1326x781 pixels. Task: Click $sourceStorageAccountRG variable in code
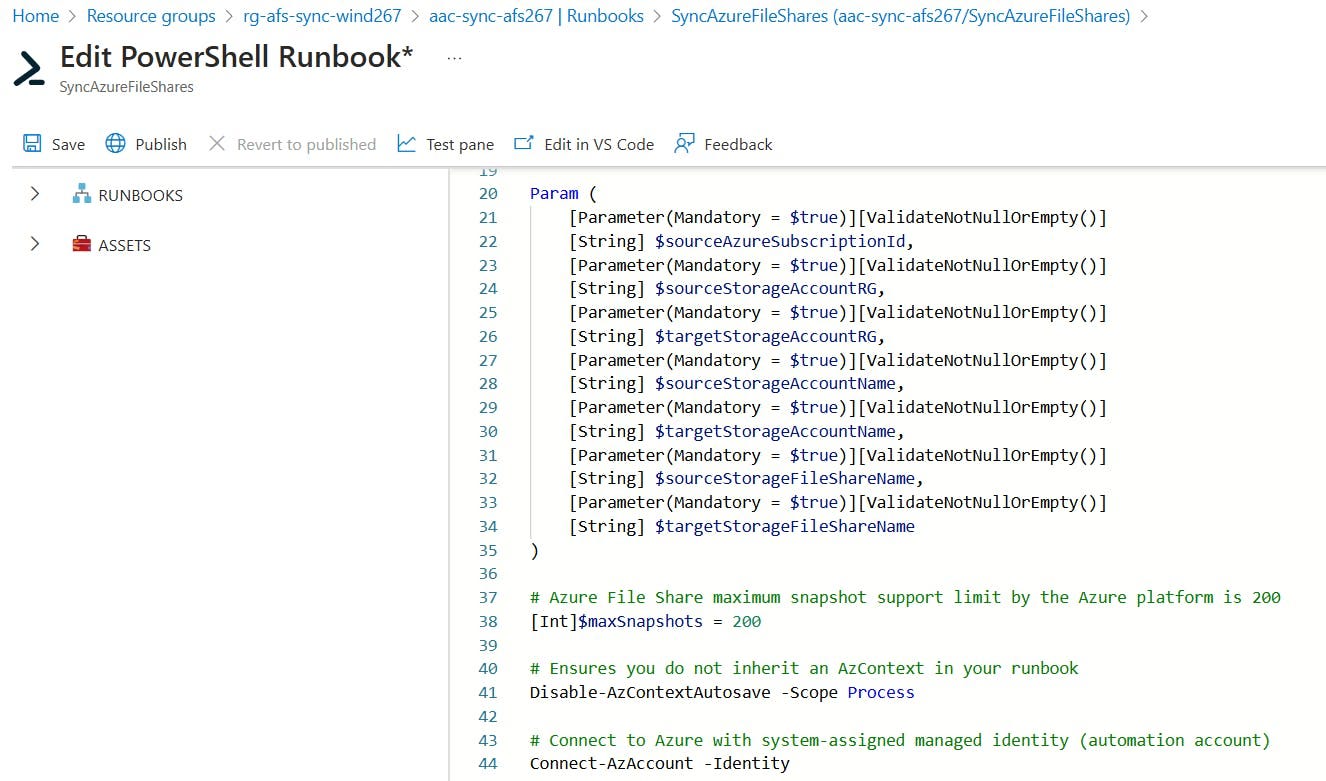click(768, 289)
